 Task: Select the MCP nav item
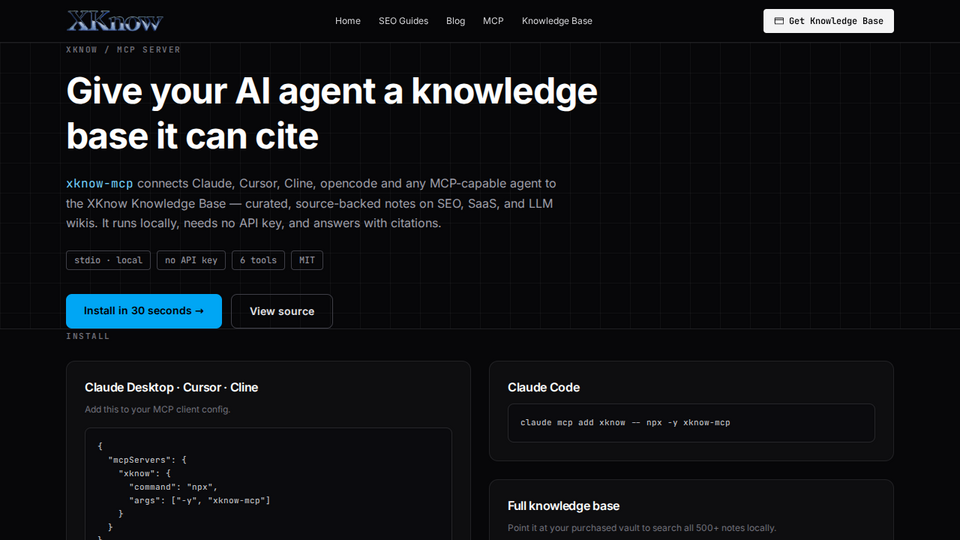point(493,21)
